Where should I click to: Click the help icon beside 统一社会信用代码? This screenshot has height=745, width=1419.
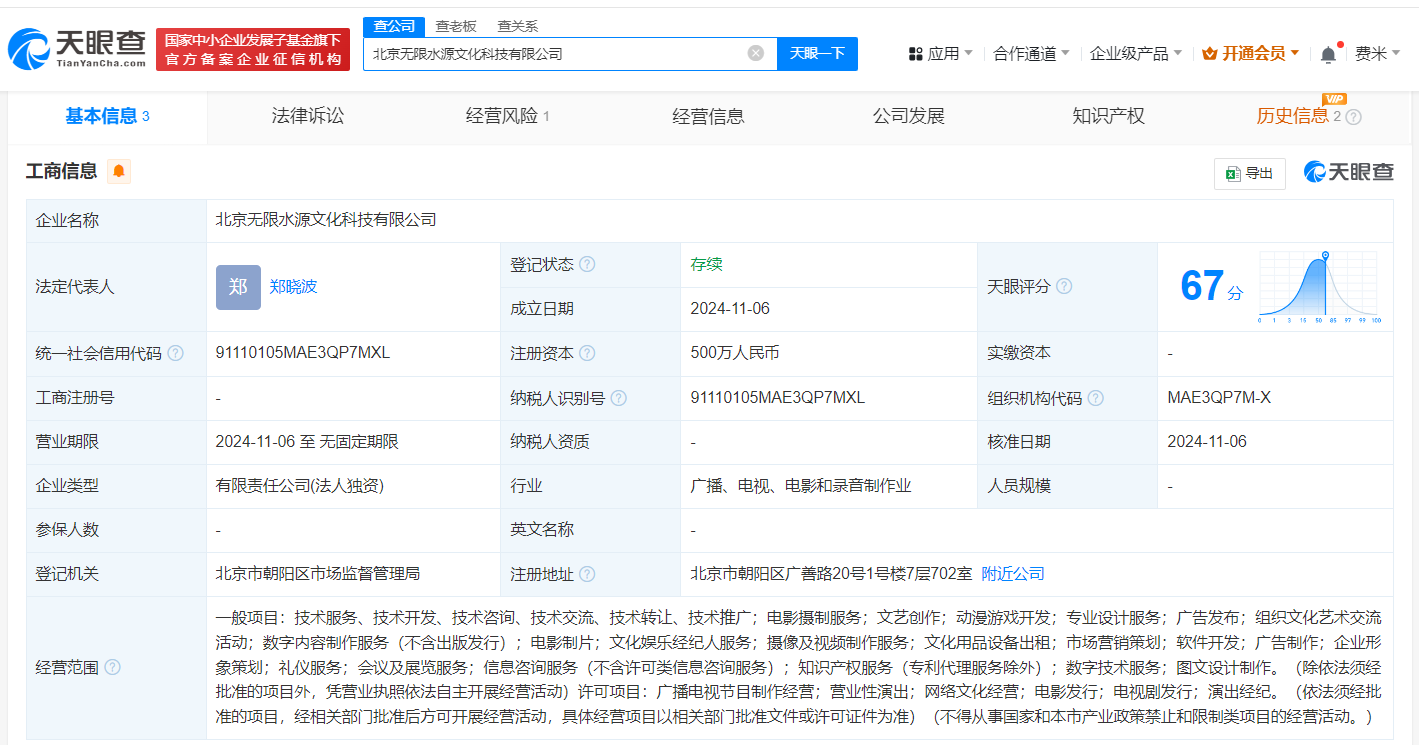[x=176, y=353]
